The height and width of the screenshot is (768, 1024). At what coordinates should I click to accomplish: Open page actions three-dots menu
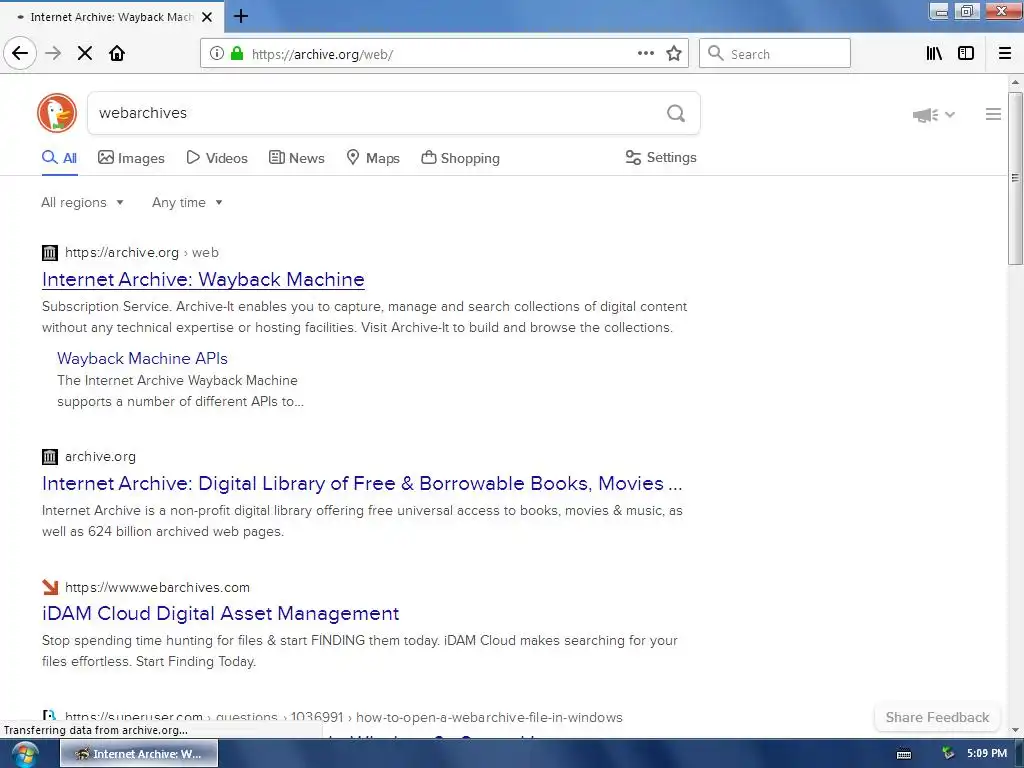click(645, 54)
